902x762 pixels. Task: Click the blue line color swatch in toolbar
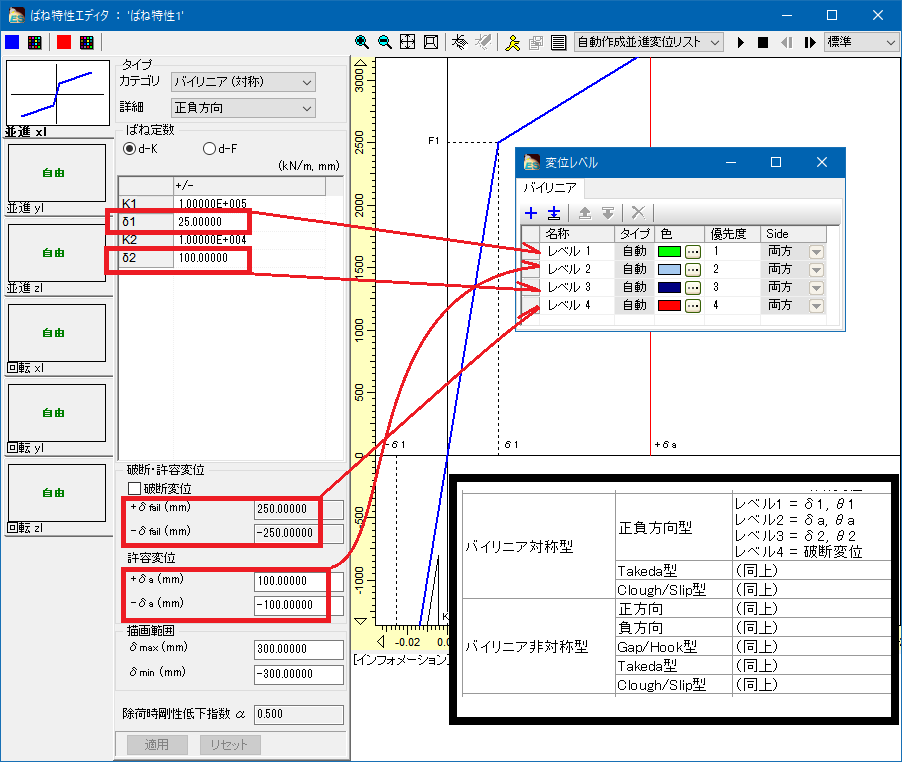tap(12, 42)
